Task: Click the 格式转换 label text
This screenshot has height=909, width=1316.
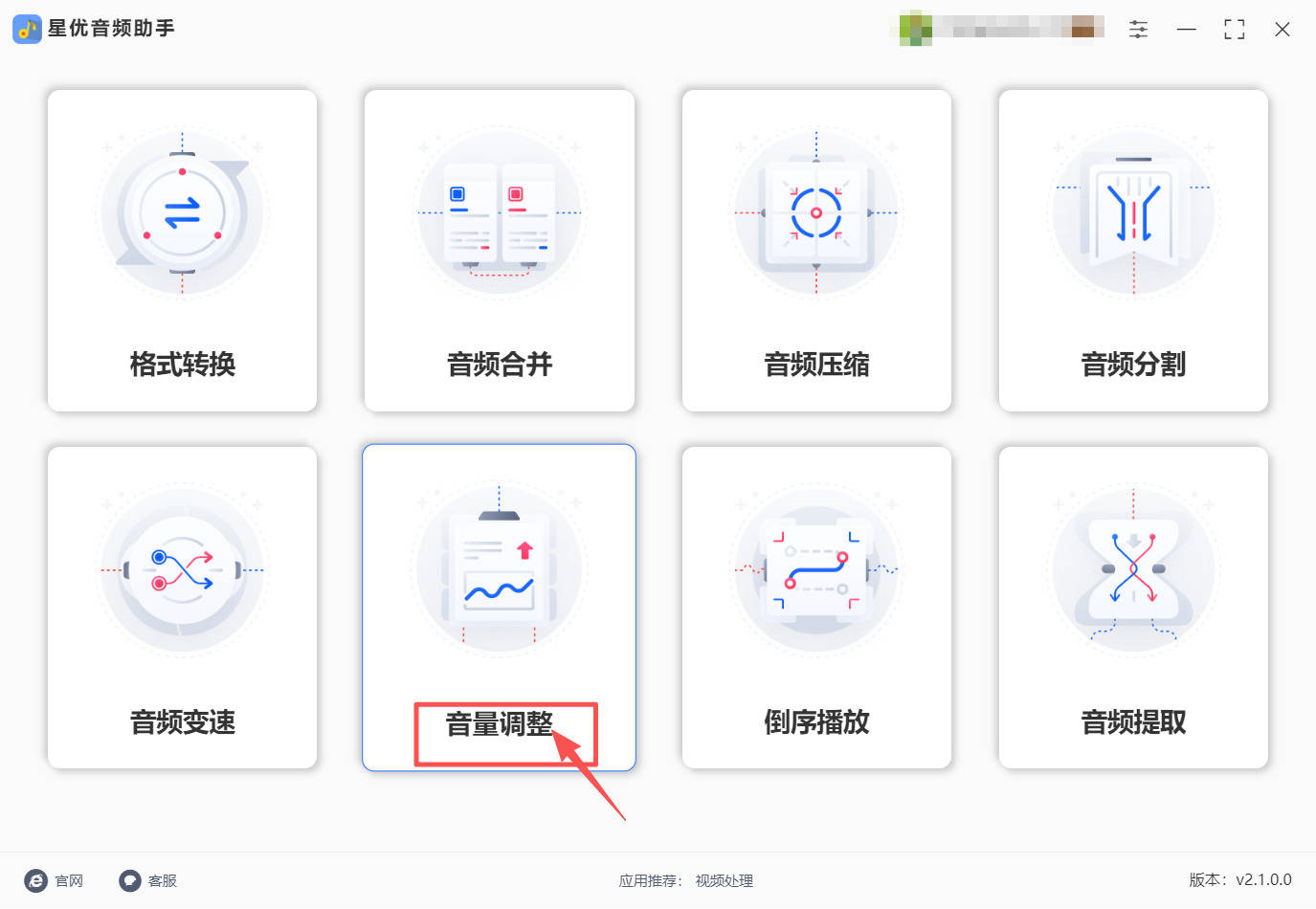Action: pyautogui.click(x=182, y=364)
